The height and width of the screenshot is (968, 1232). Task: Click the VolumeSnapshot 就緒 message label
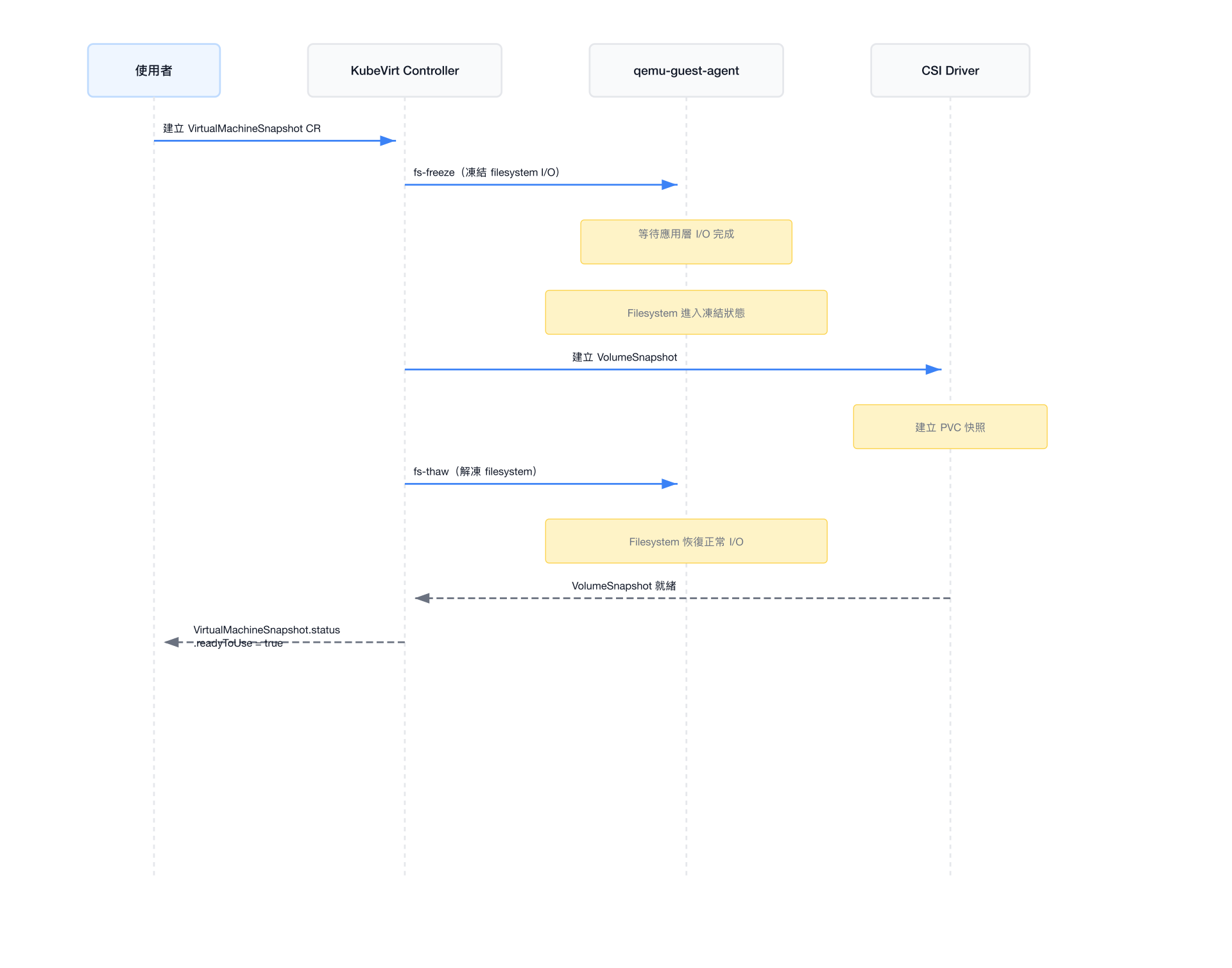(624, 586)
